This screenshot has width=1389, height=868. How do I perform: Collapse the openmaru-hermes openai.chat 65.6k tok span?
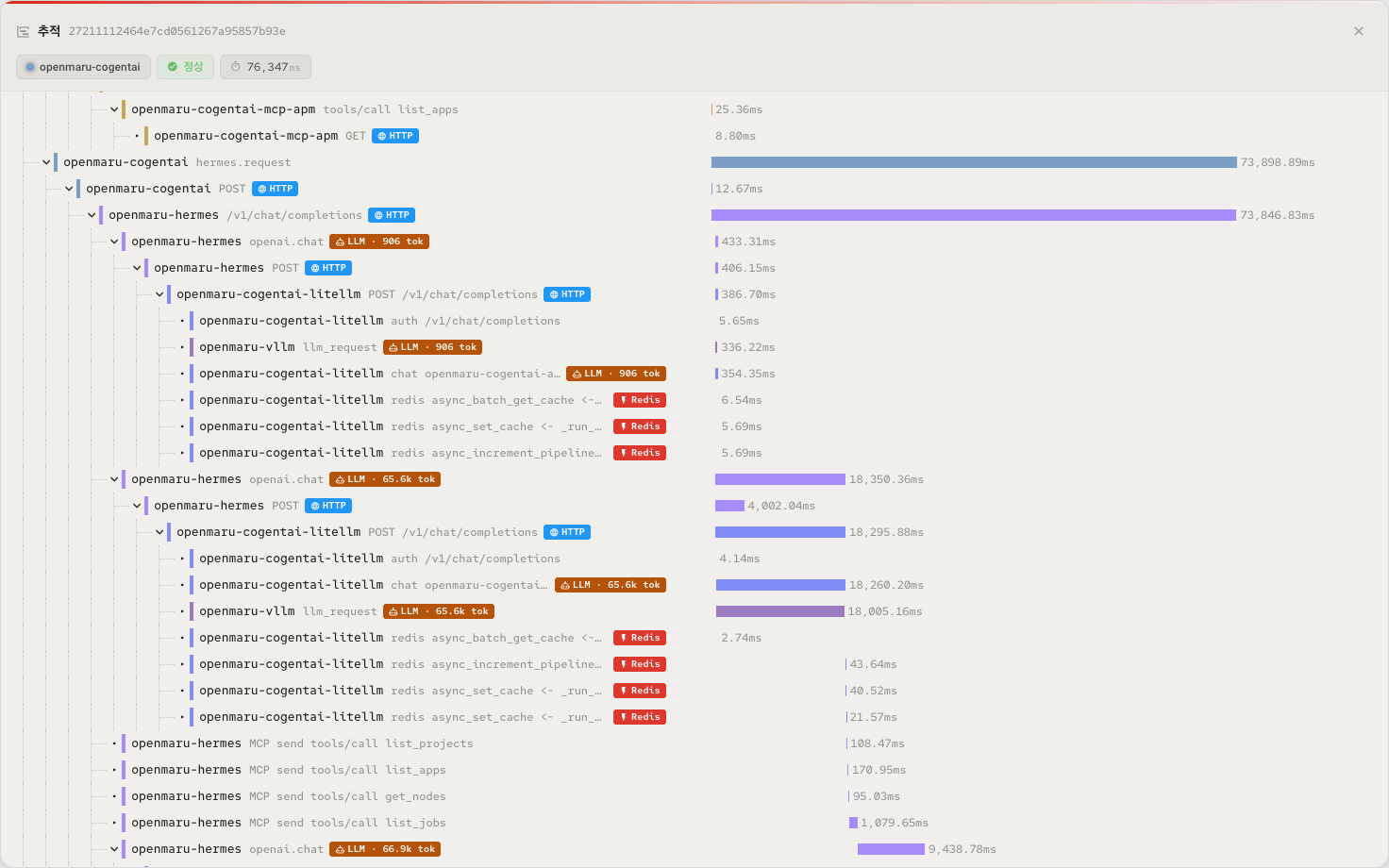[x=114, y=479]
